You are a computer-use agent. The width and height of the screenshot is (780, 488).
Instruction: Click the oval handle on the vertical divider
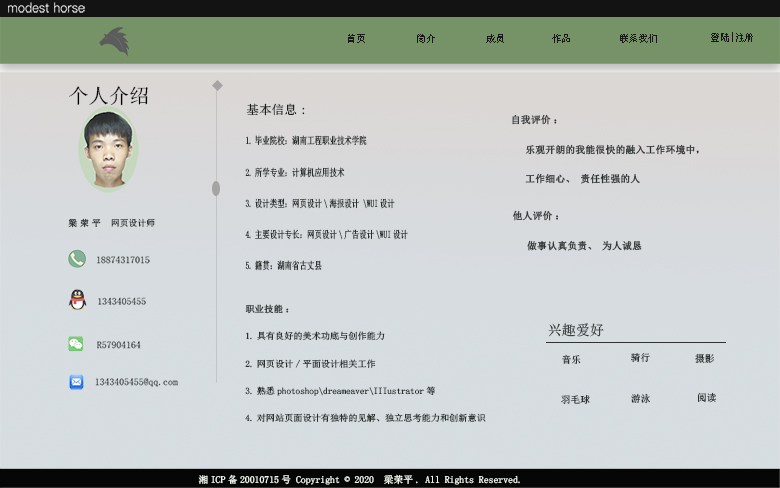click(216, 188)
